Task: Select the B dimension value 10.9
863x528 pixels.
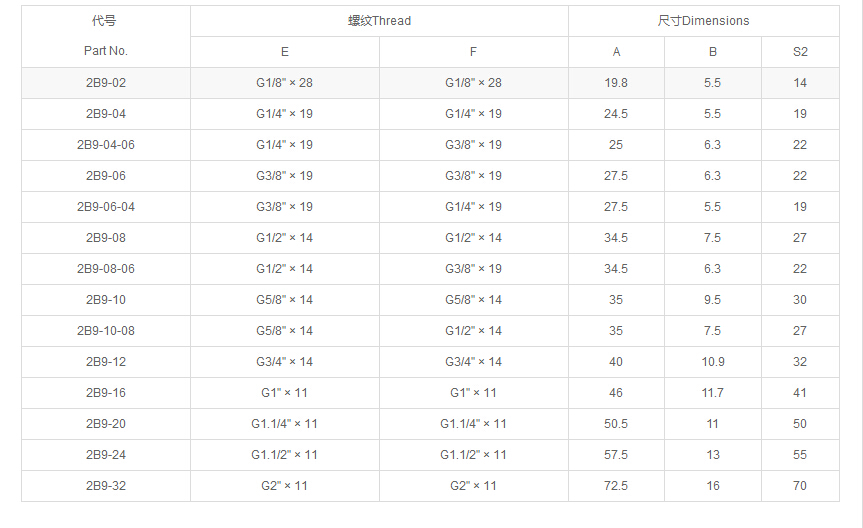Action: point(712,362)
